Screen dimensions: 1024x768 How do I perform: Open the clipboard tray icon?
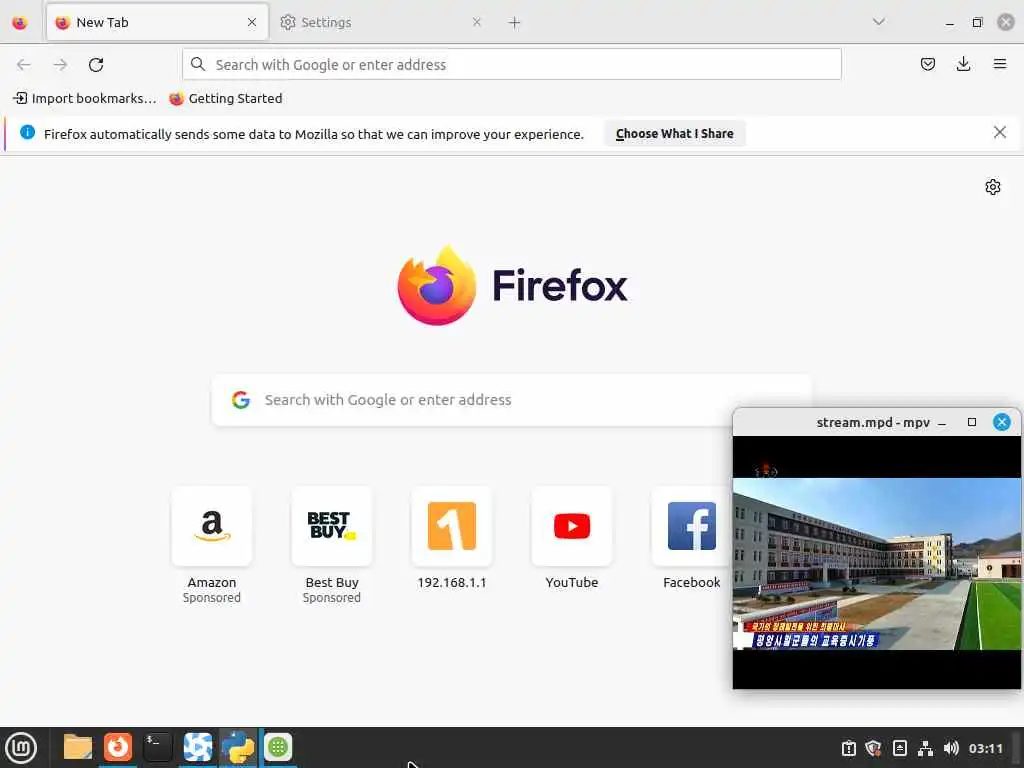pyautogui.click(x=848, y=748)
